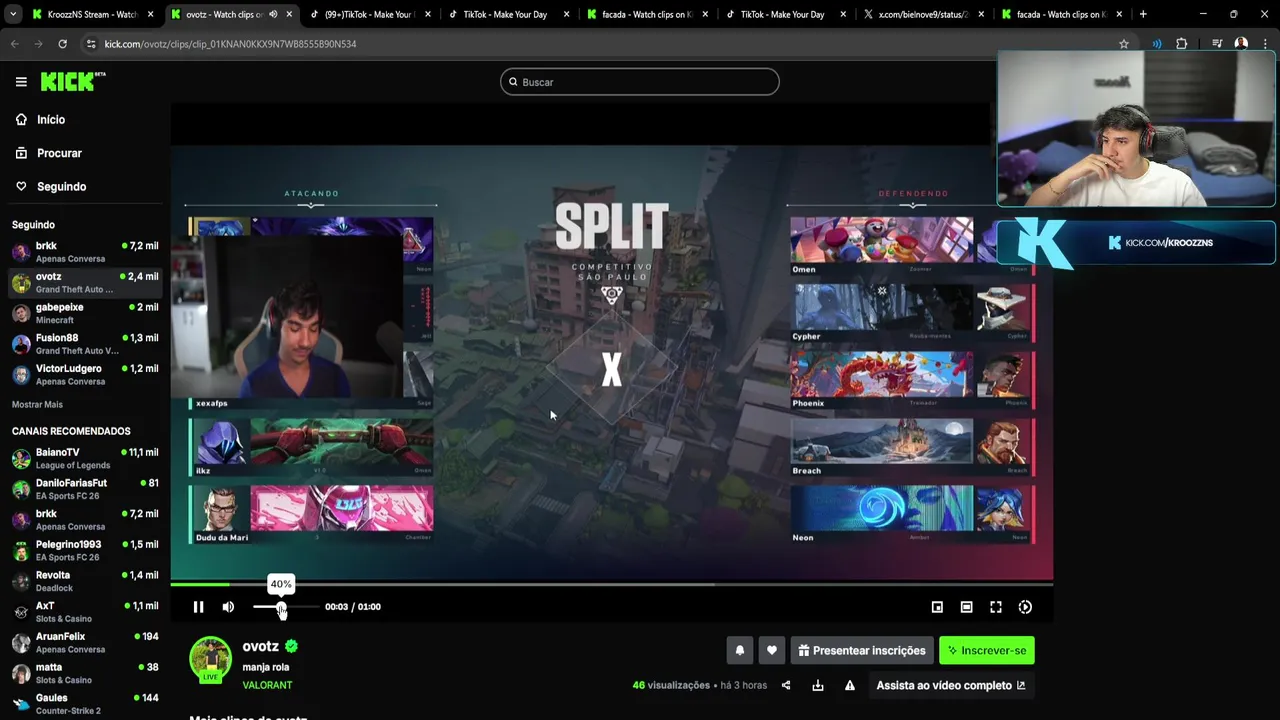
Task: Open Pelegrino1993 recommended channel
Action: coord(84,550)
